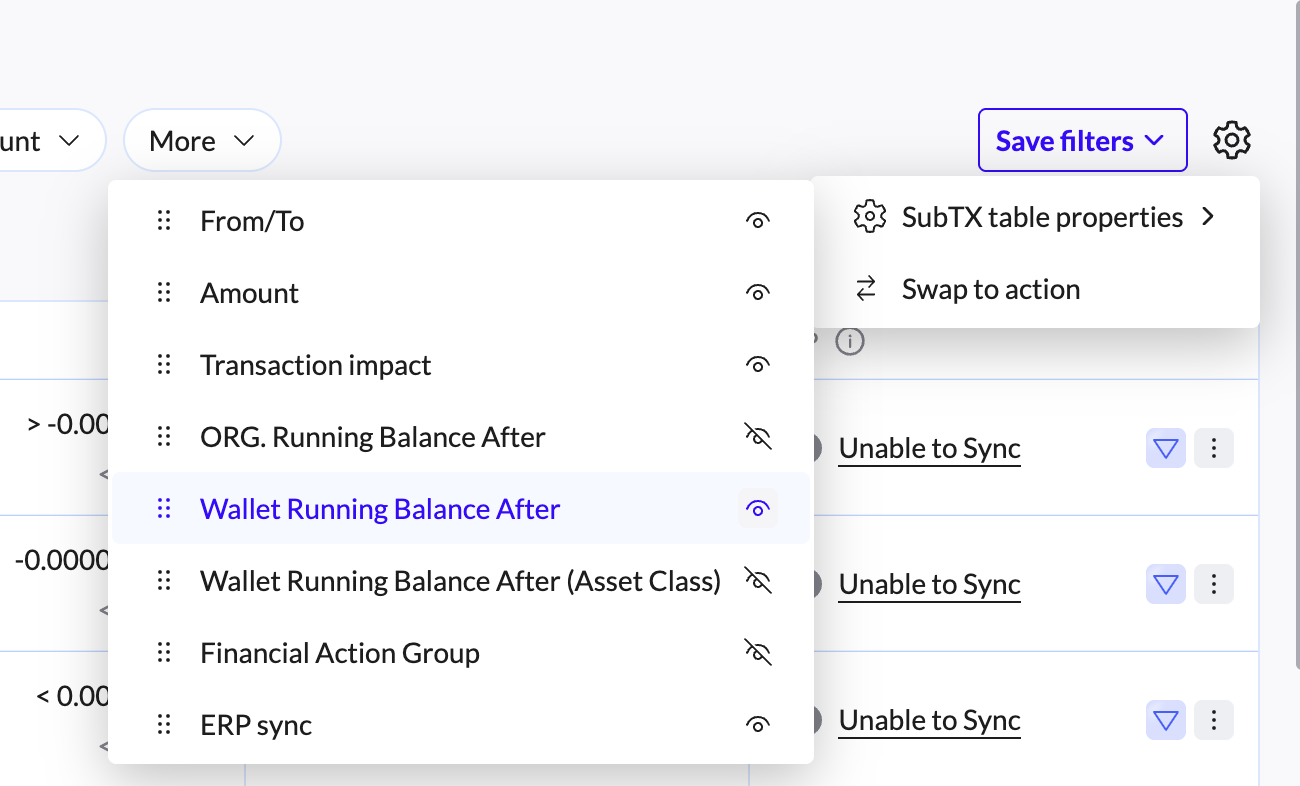Open three-dot menu in first Unable to Sync row
This screenshot has height=786, width=1300.
(1213, 449)
